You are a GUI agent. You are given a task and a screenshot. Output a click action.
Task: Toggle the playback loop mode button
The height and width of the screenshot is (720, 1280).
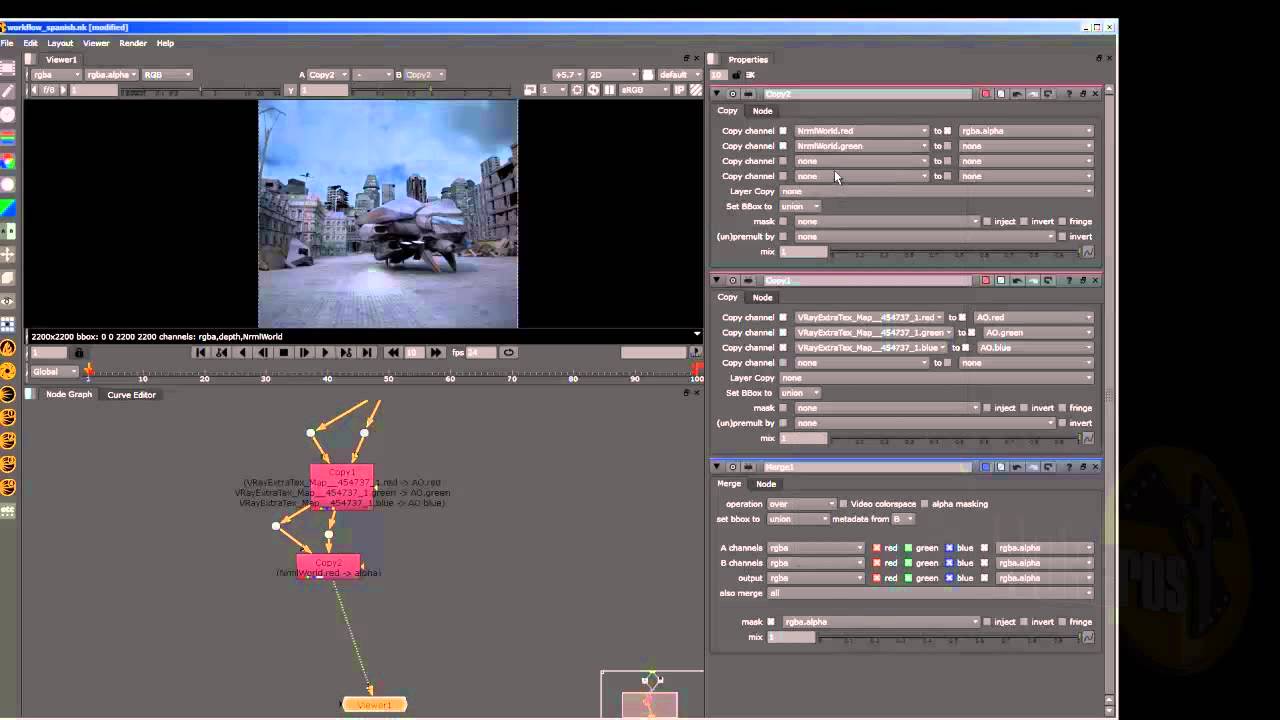click(508, 352)
